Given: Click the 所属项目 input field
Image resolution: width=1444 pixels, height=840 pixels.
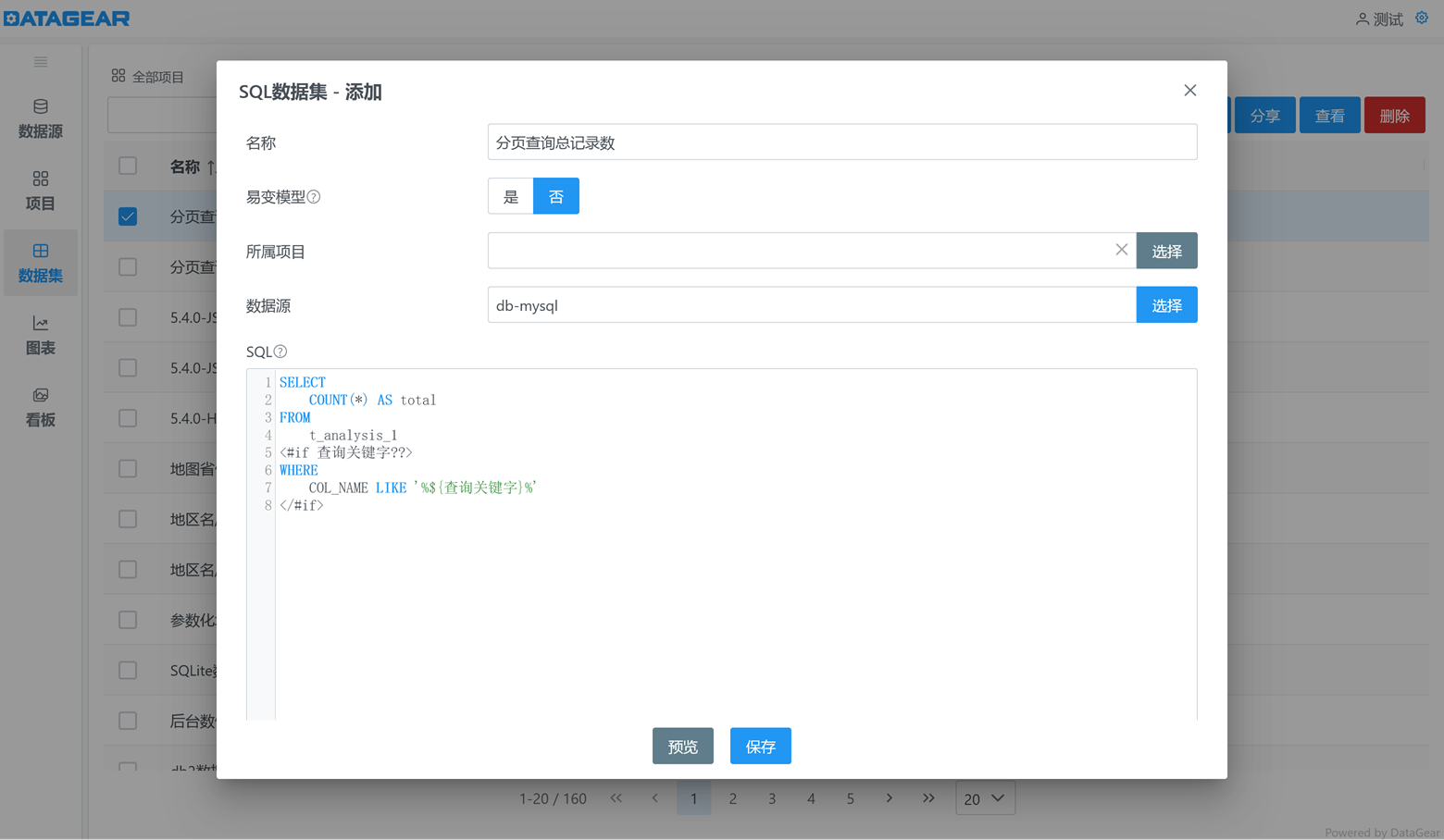Looking at the screenshot, I should (x=812, y=251).
